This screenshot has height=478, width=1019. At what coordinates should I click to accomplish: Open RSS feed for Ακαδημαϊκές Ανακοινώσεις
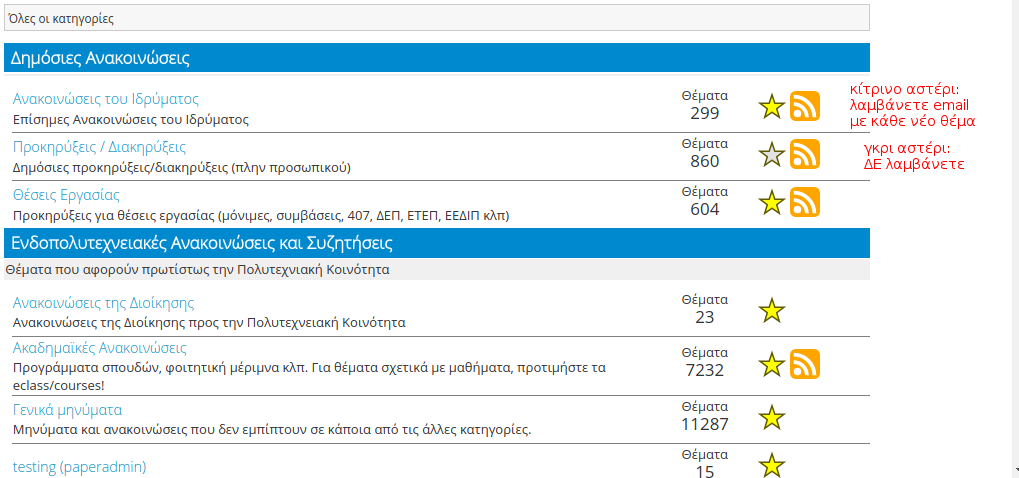(805, 364)
